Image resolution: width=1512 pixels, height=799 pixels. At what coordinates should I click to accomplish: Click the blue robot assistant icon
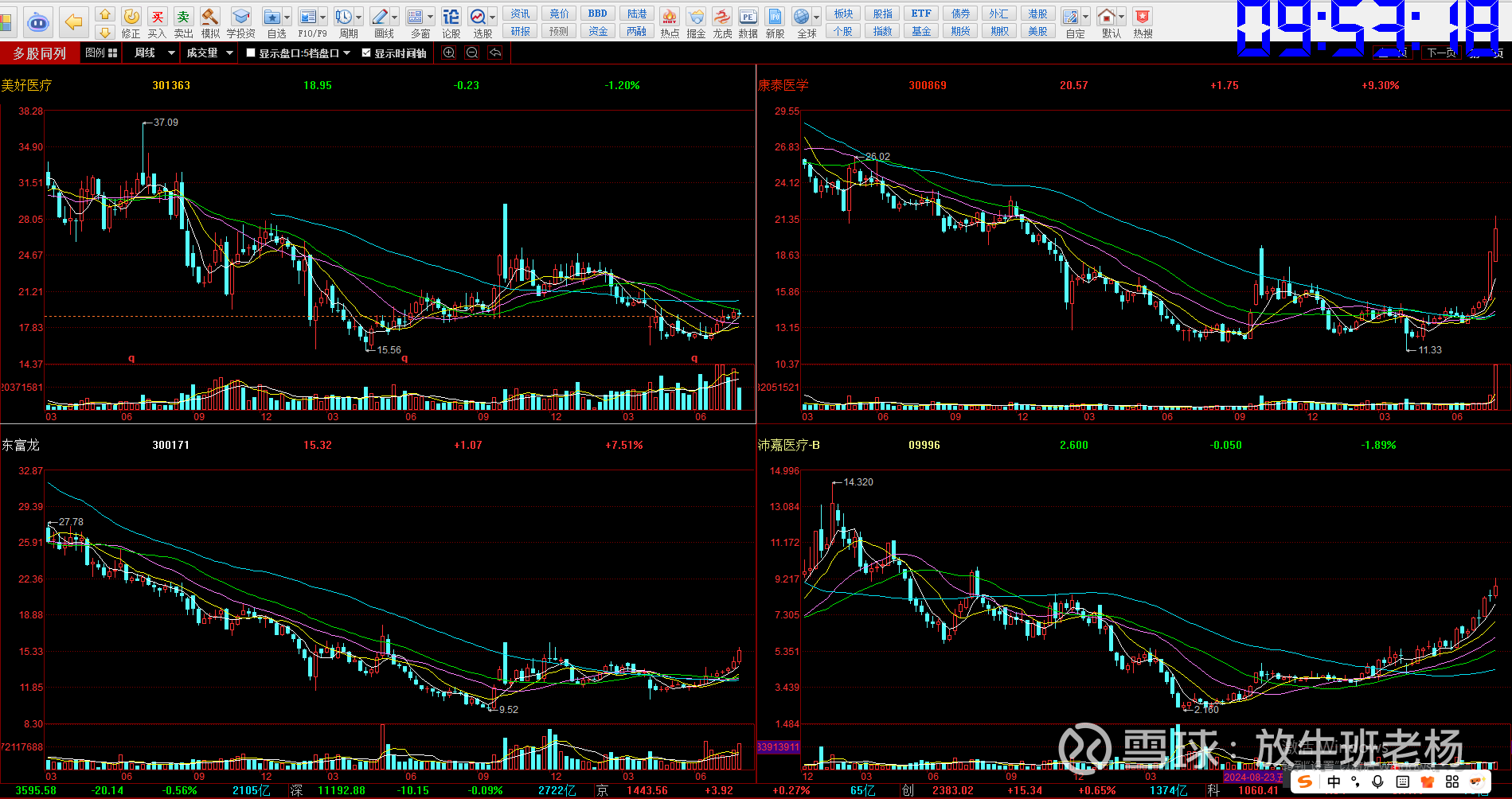point(37,21)
